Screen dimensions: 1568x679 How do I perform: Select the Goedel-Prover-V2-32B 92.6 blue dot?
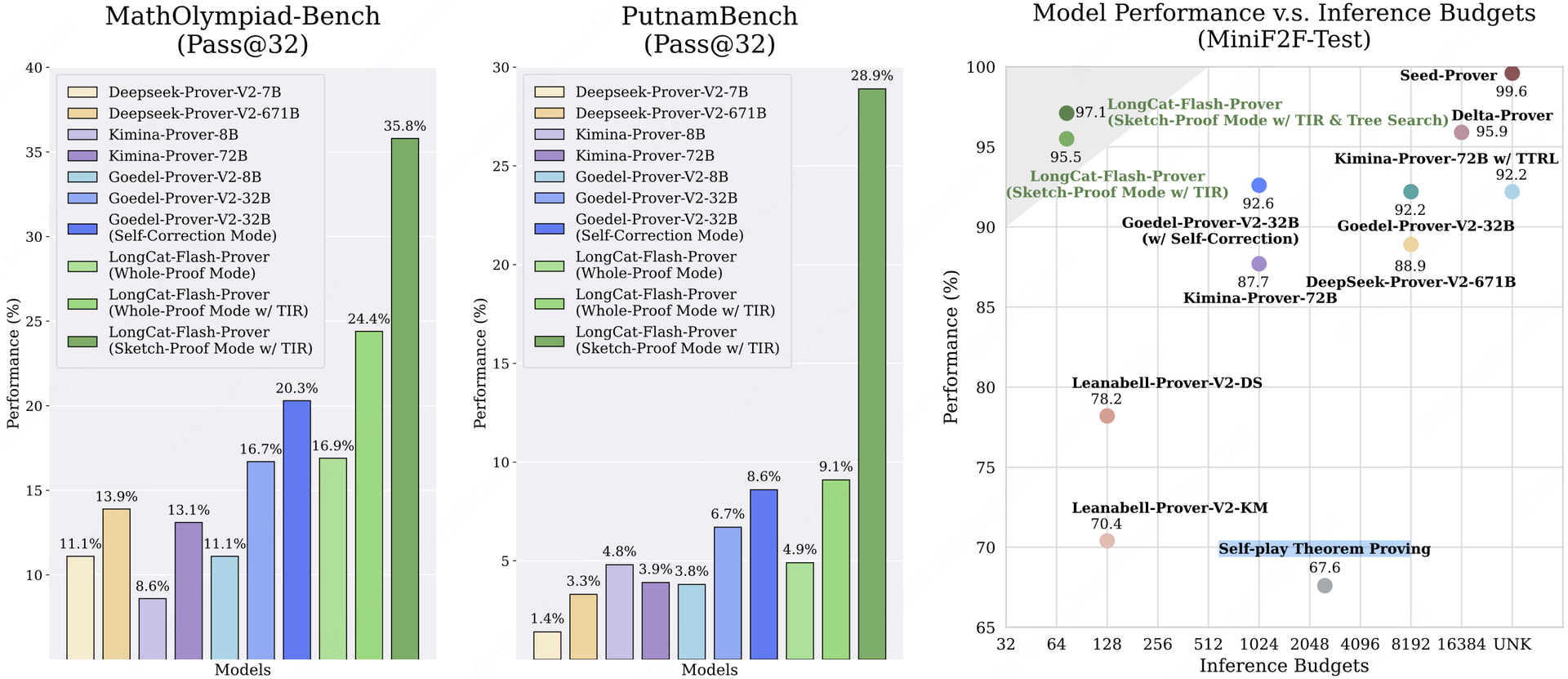[1258, 185]
